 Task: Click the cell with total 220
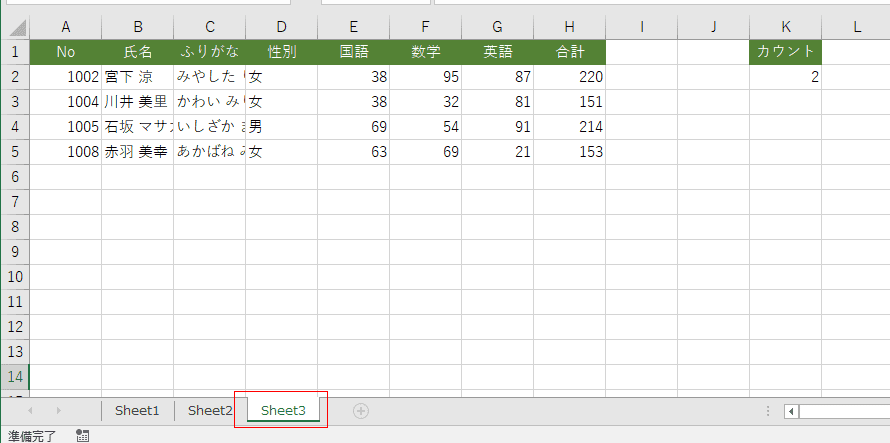click(x=570, y=77)
